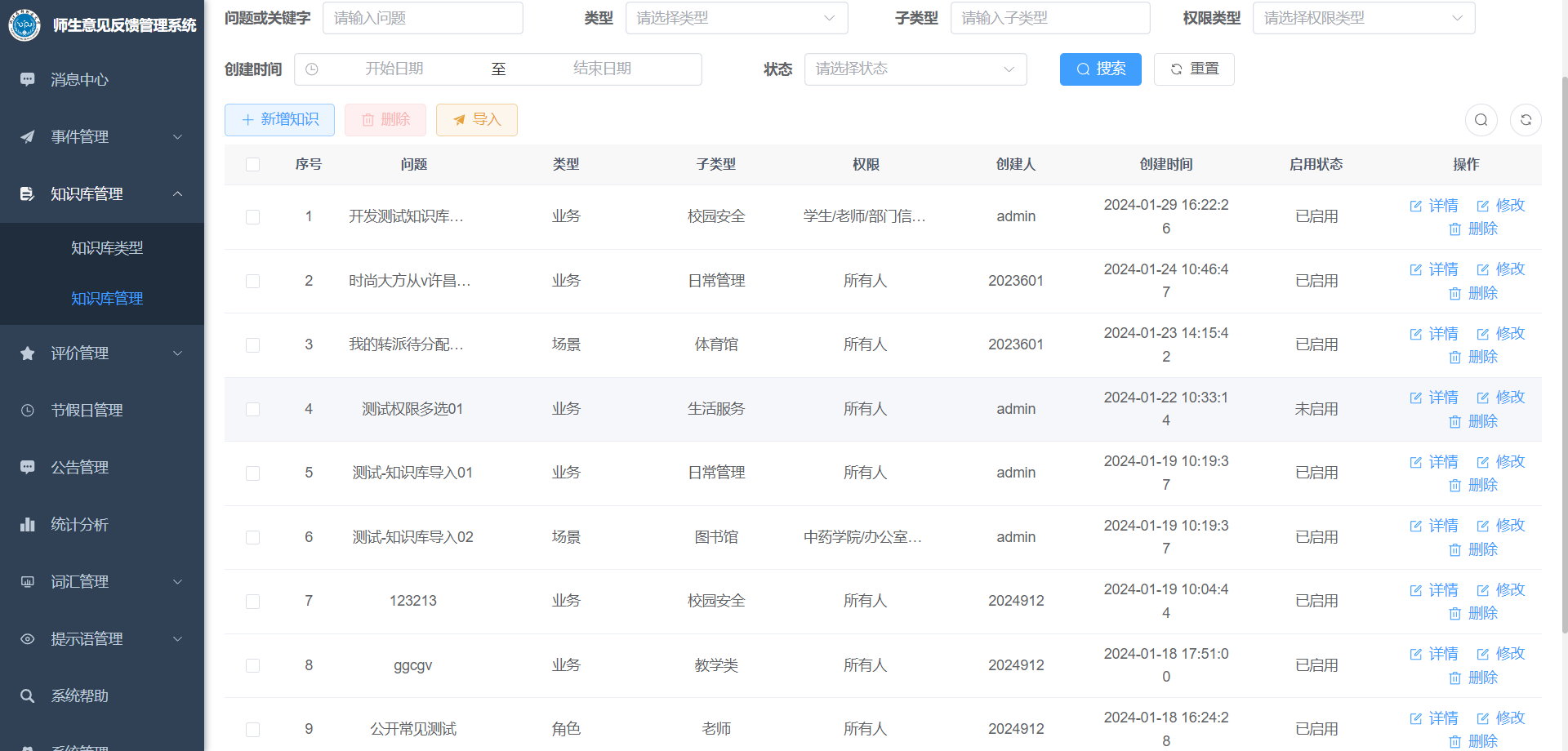Click the 事件管理 paper plane icon
Viewport: 1568px width, 751px height.
point(28,136)
